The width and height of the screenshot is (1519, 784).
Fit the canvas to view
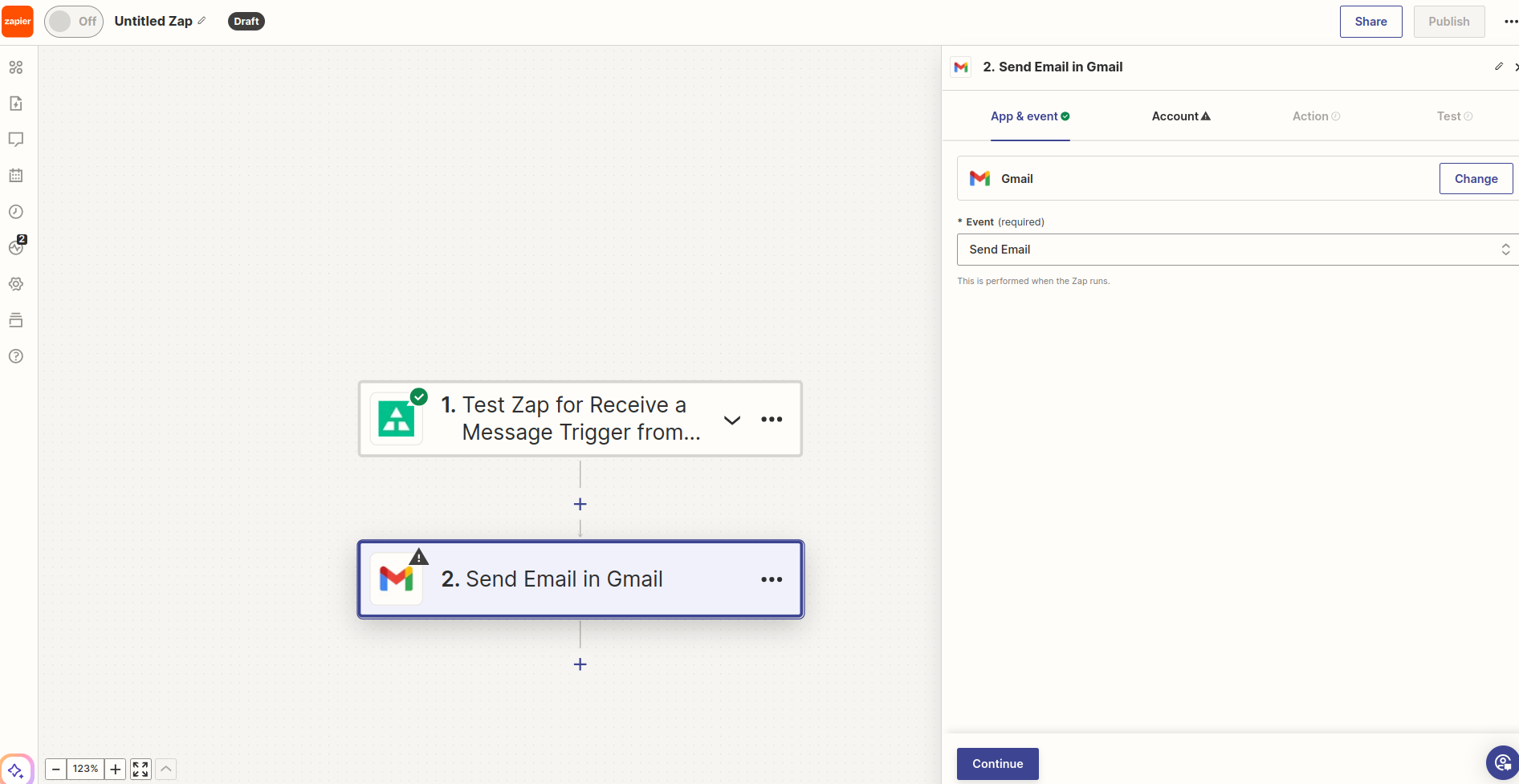coord(140,770)
